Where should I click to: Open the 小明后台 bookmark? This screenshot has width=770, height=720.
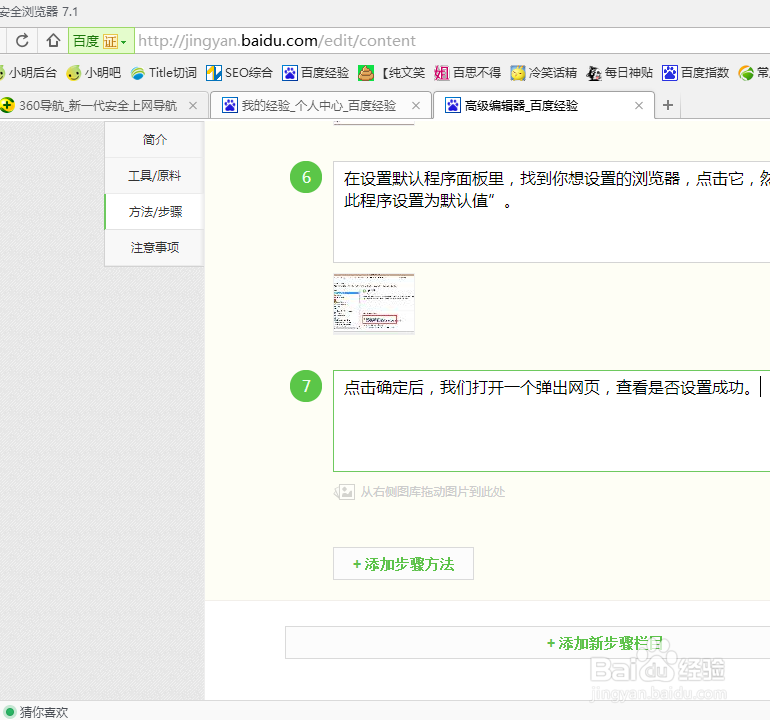(x=28, y=73)
